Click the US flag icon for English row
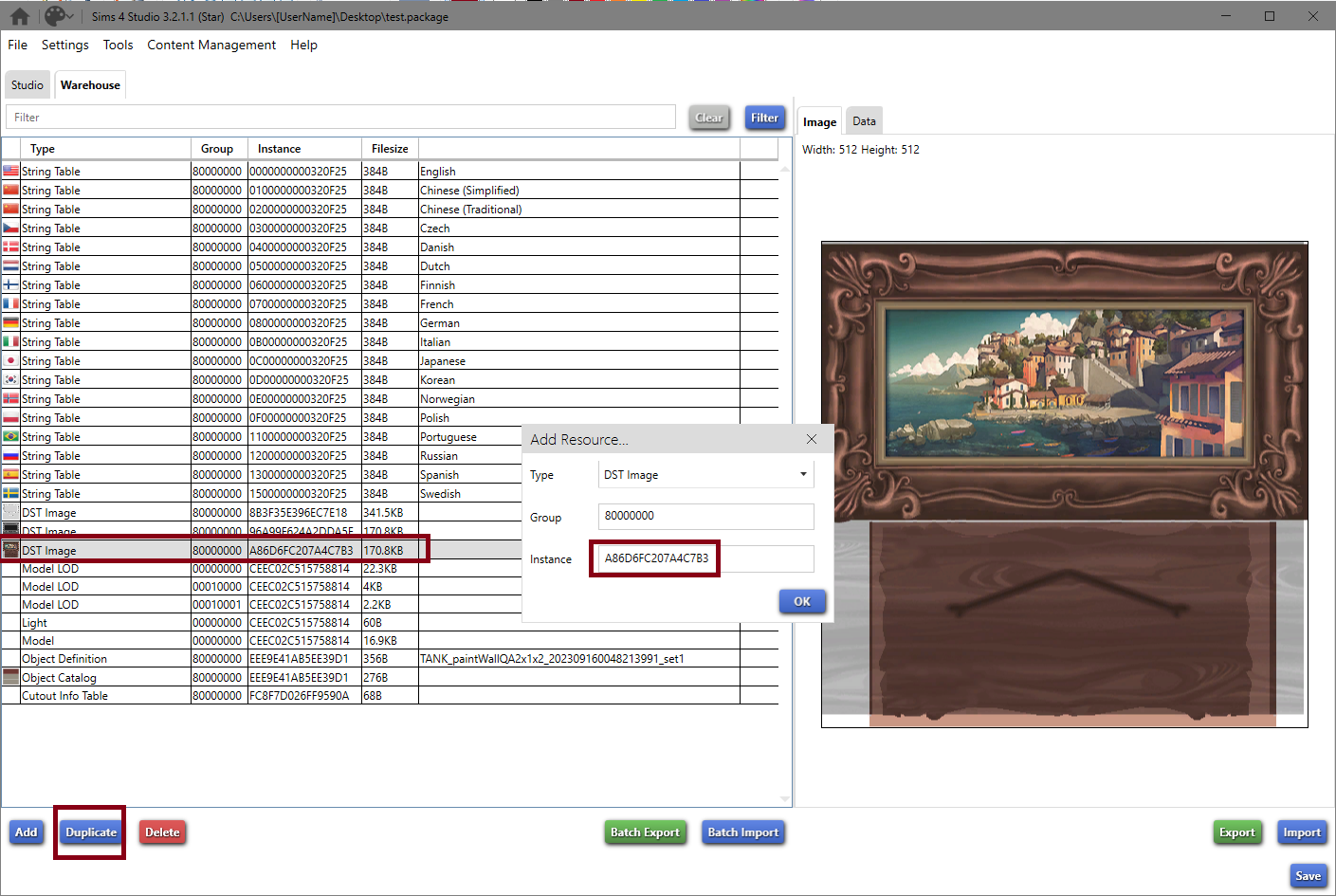Viewport: 1336px width, 896px height. pyautogui.click(x=10, y=172)
